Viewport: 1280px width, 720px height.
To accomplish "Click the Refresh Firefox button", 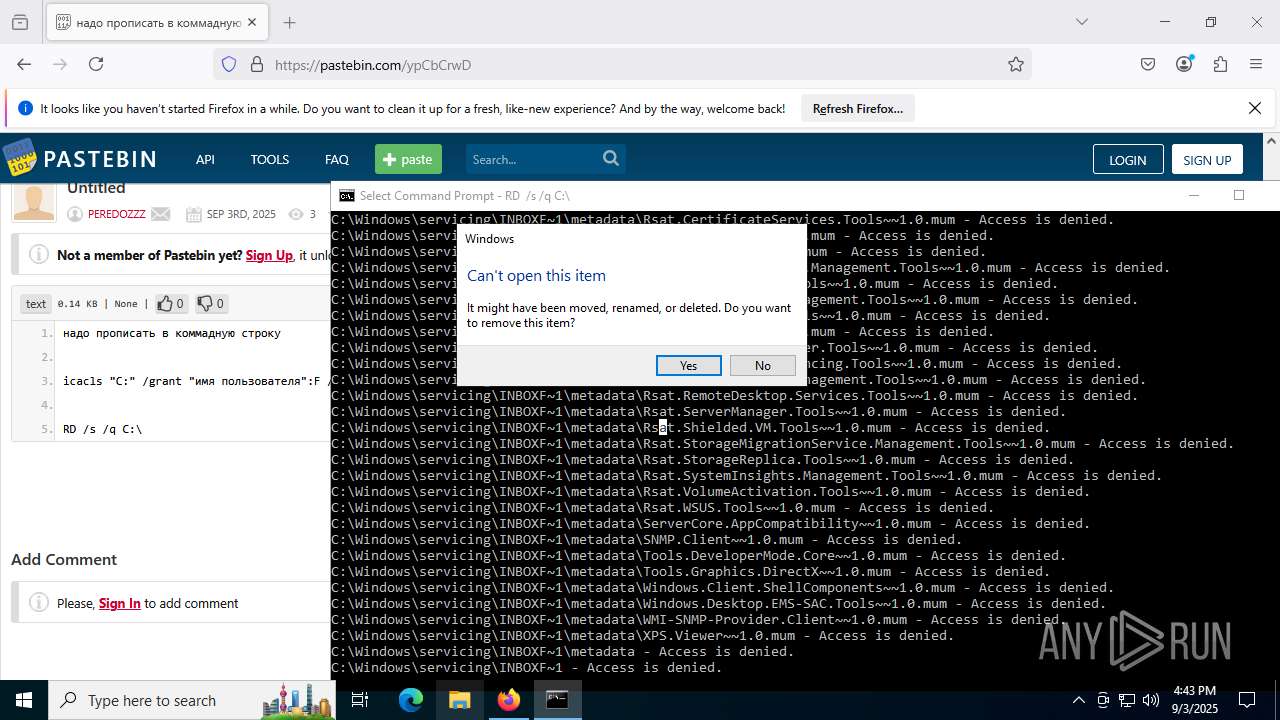I will click(x=858, y=108).
